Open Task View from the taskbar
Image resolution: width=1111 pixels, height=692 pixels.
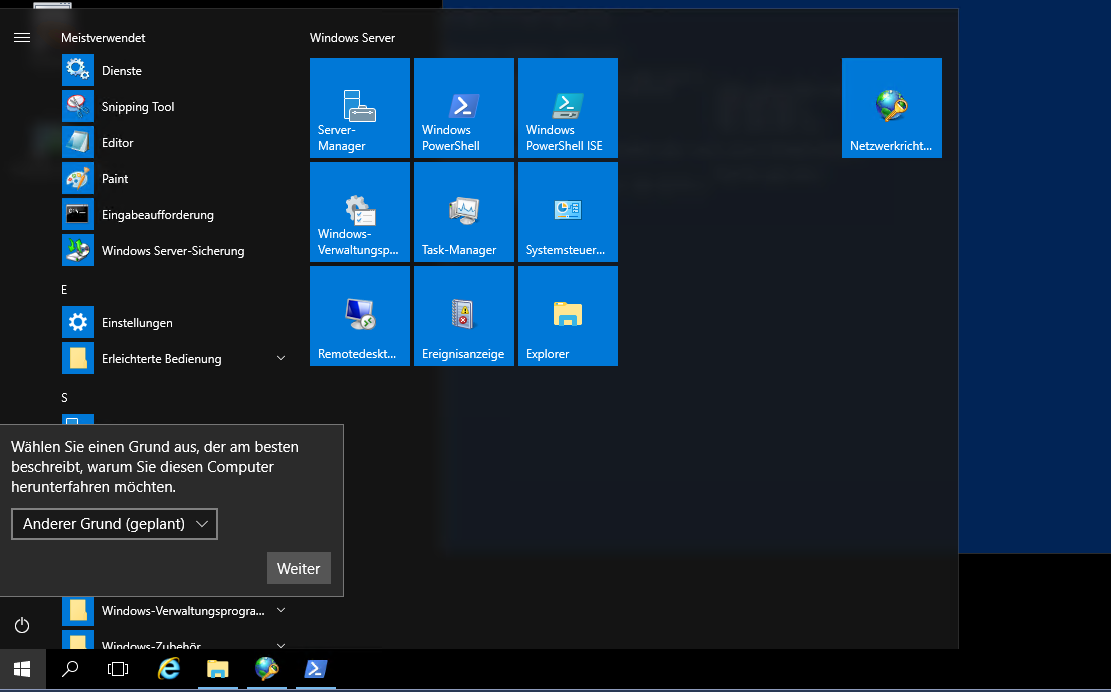point(118,669)
